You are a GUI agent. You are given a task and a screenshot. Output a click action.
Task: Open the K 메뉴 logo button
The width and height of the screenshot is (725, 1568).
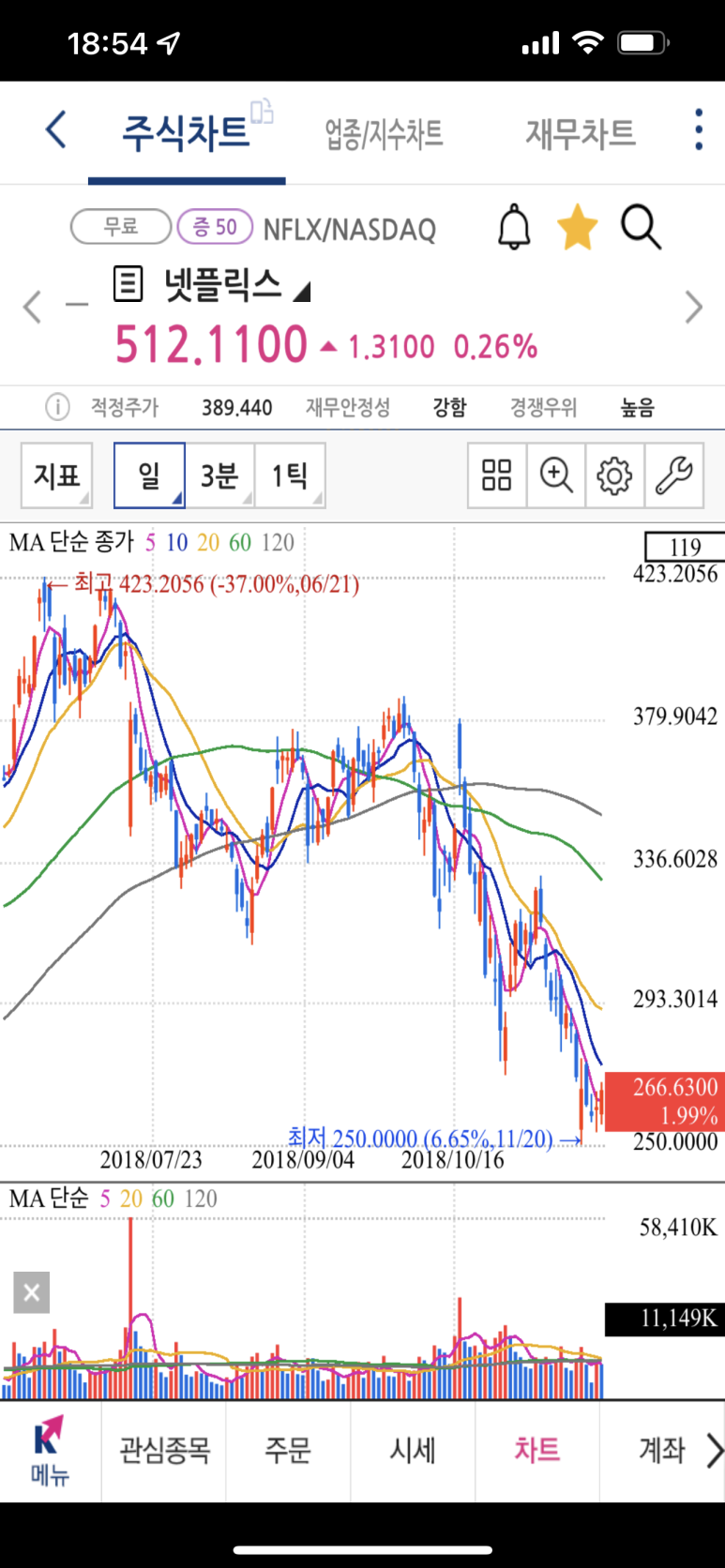(50, 1451)
